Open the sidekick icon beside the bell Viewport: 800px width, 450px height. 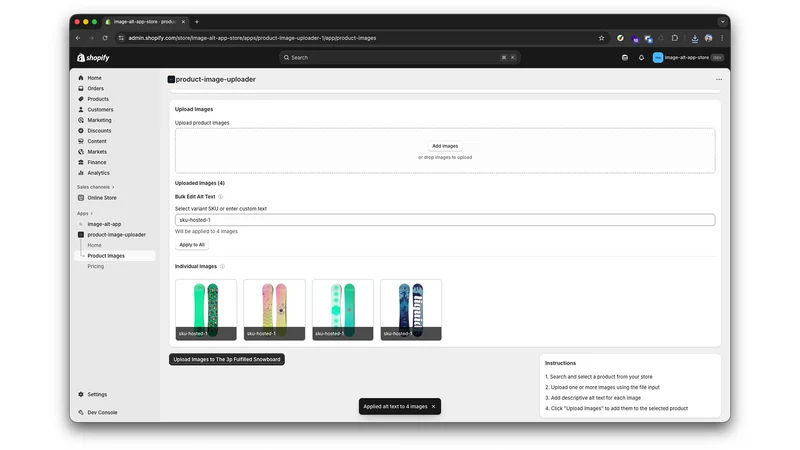pyautogui.click(x=624, y=58)
